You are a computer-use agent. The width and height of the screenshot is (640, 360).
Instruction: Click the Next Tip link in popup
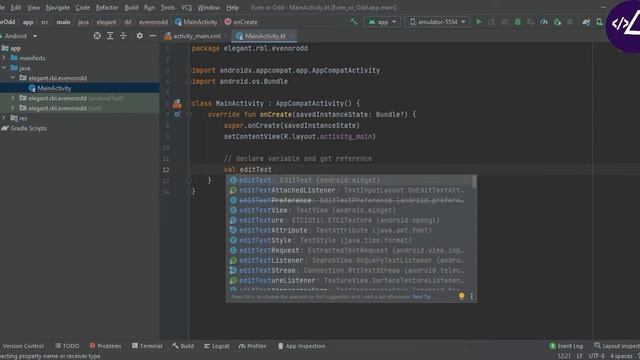(421, 297)
